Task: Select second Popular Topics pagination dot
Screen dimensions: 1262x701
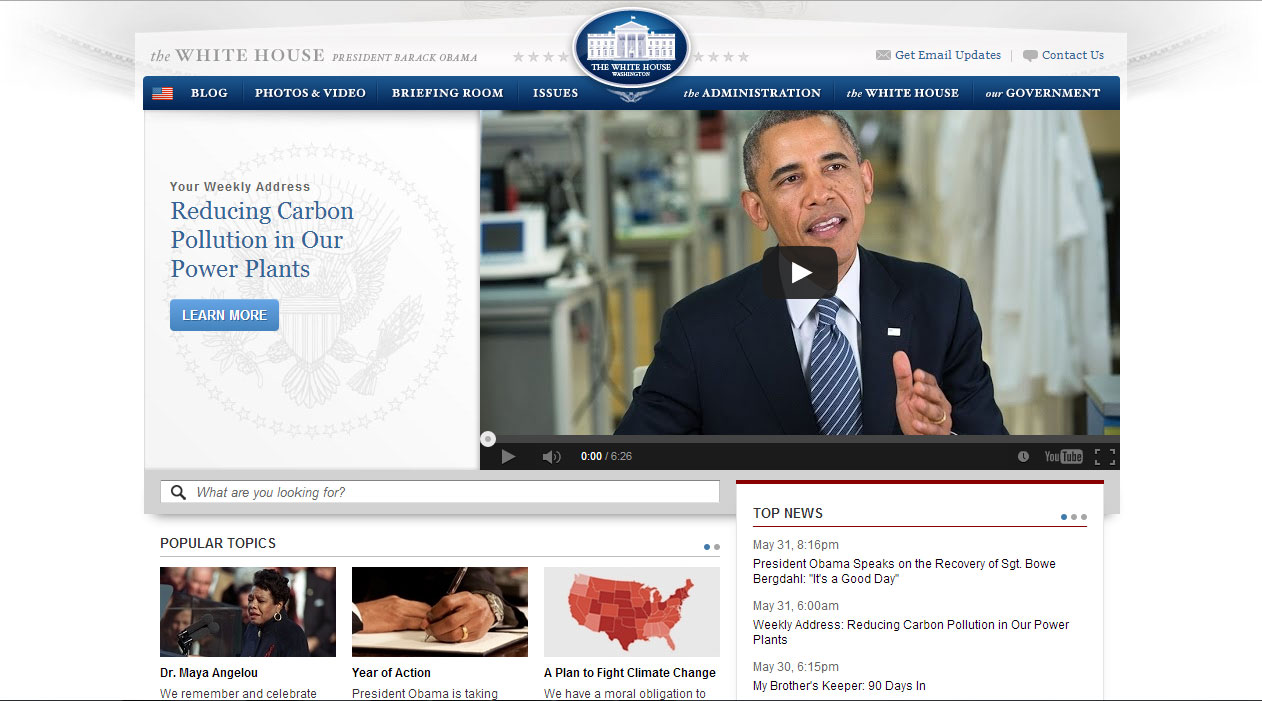Action: coord(717,547)
